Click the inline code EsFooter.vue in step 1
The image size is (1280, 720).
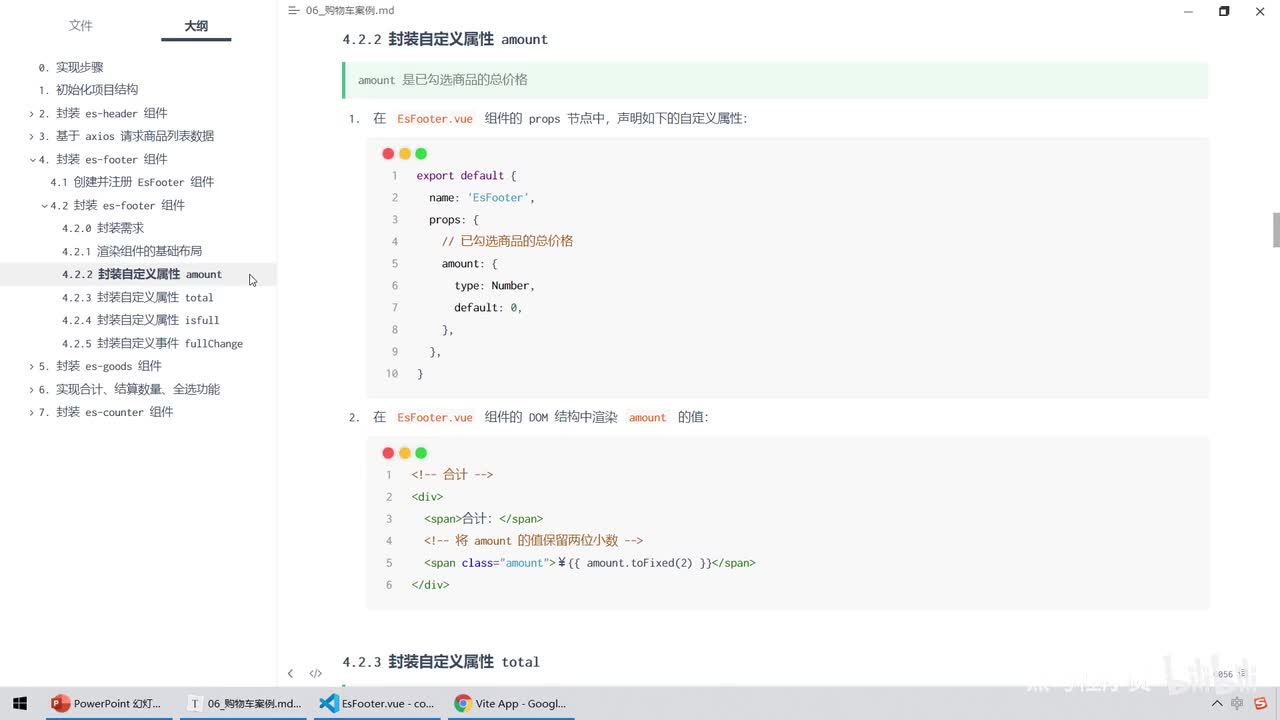point(435,118)
